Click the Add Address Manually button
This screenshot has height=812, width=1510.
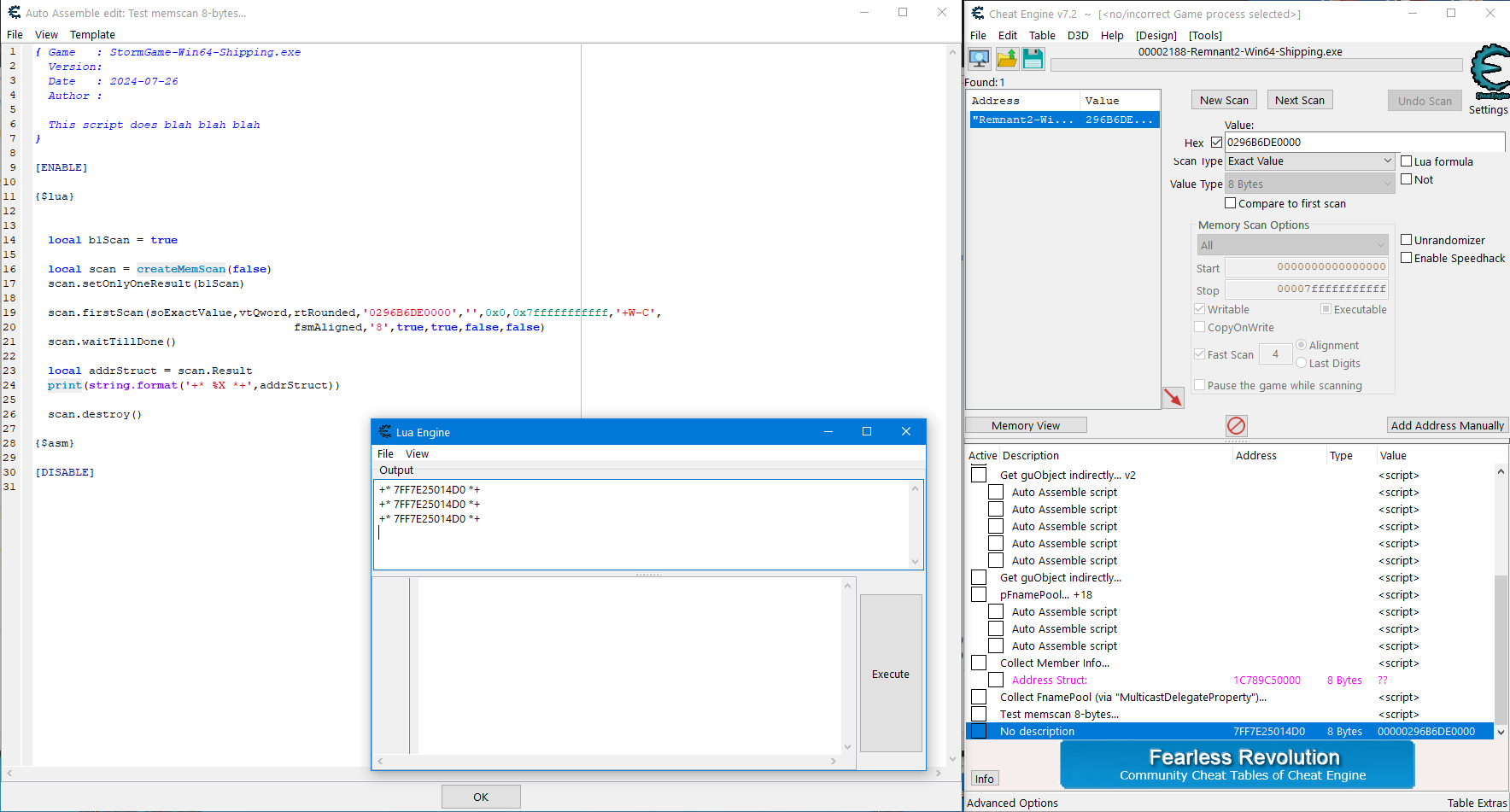[1447, 425]
